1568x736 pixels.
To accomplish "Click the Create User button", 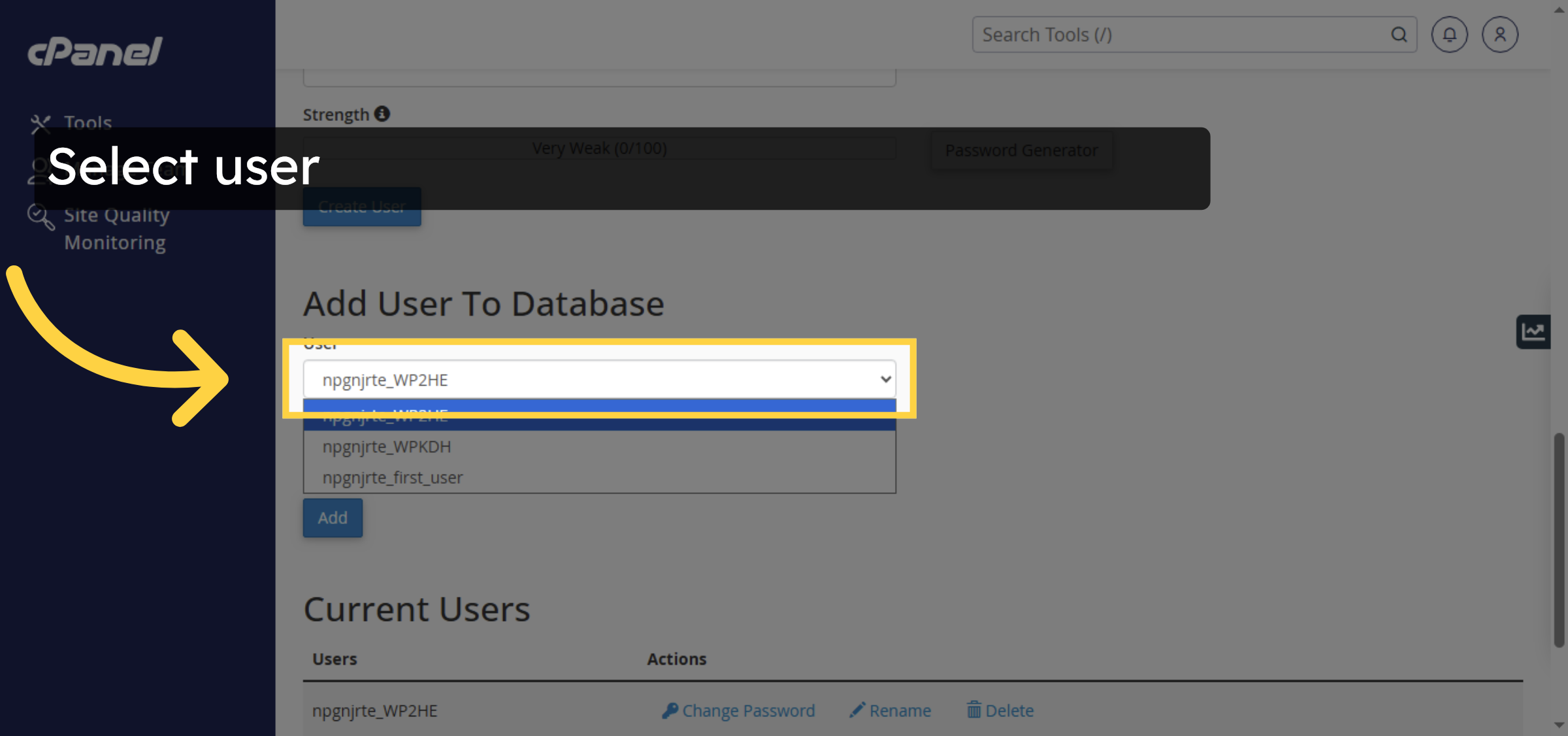I will (361, 206).
